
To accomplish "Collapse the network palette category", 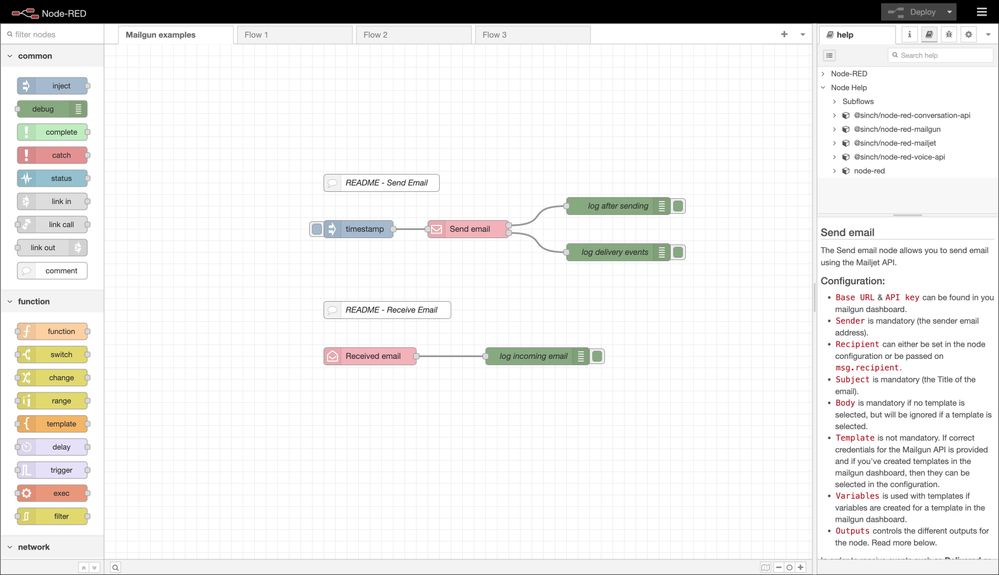I will [52, 547].
